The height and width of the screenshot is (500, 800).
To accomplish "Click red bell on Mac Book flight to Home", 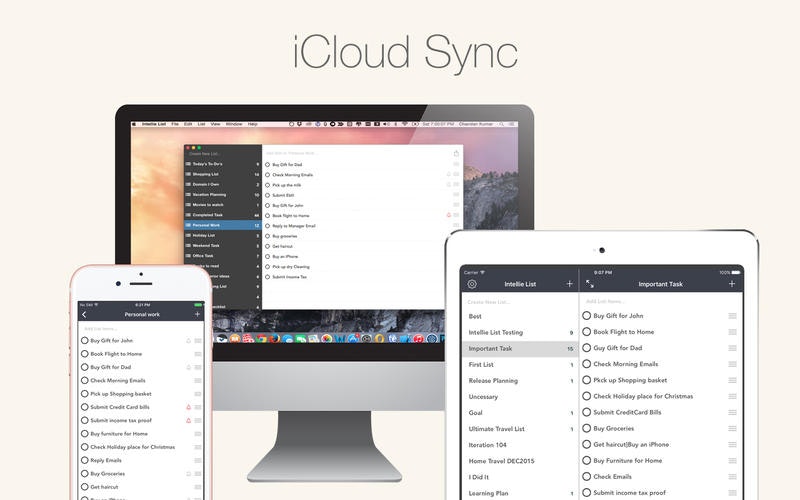I will point(449,215).
